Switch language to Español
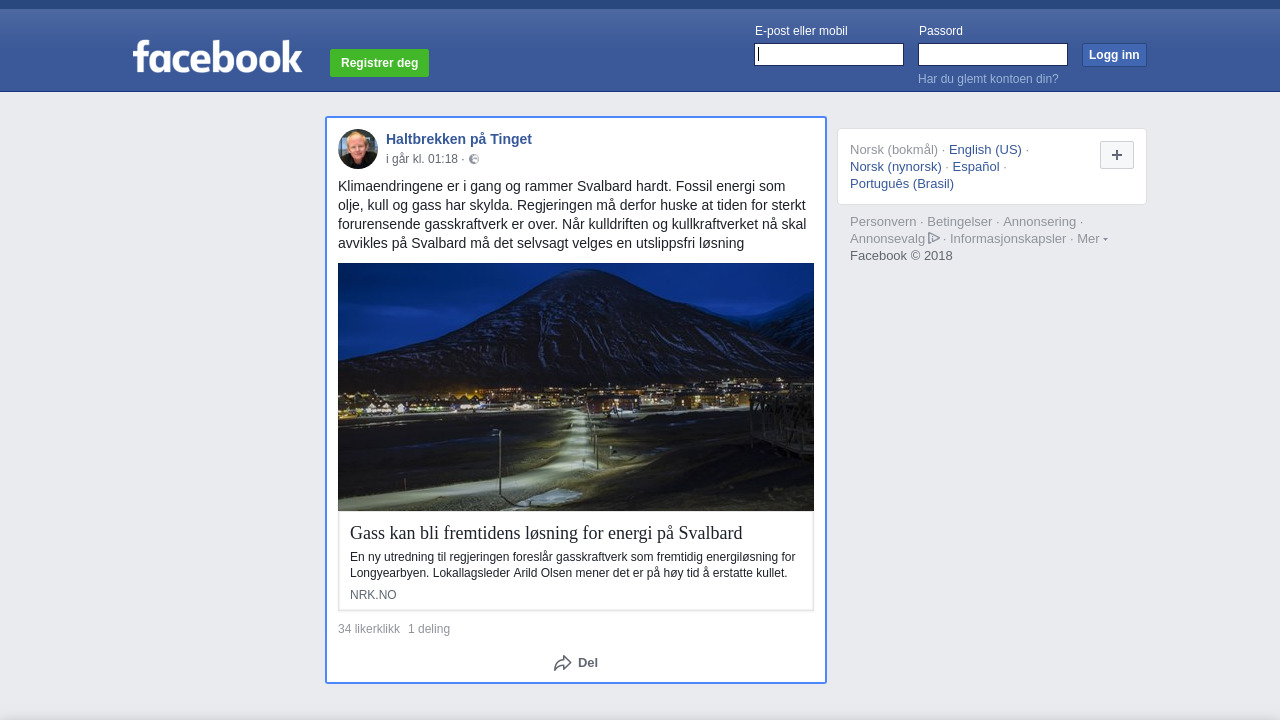The height and width of the screenshot is (720, 1280). (976, 167)
